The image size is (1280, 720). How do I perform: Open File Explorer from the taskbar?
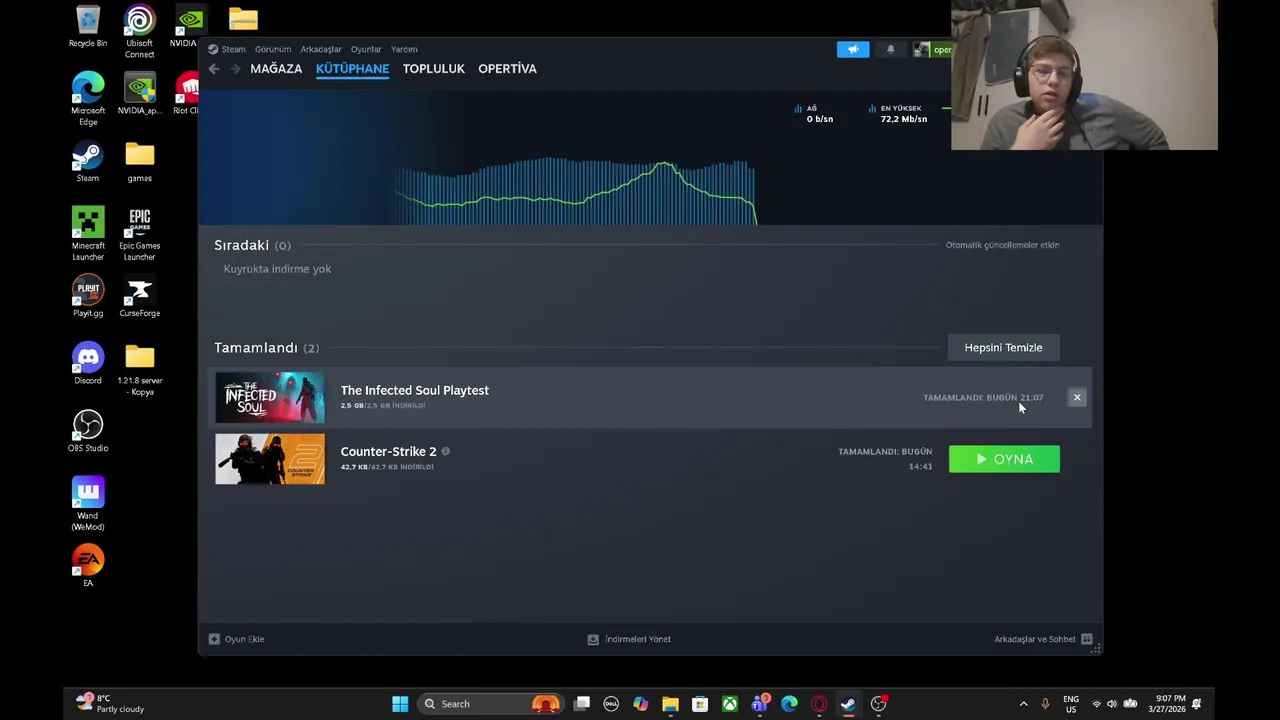[670, 704]
